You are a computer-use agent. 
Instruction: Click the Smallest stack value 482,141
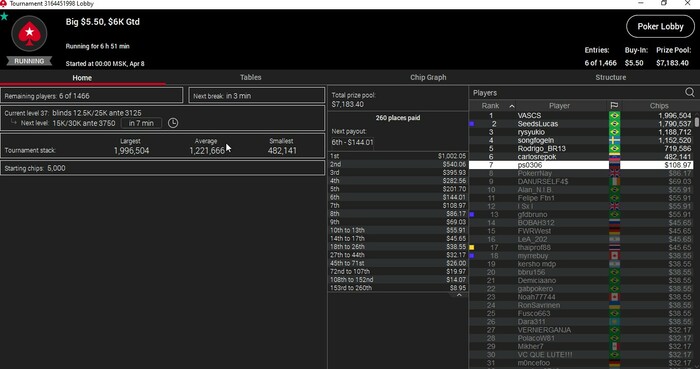(282, 151)
